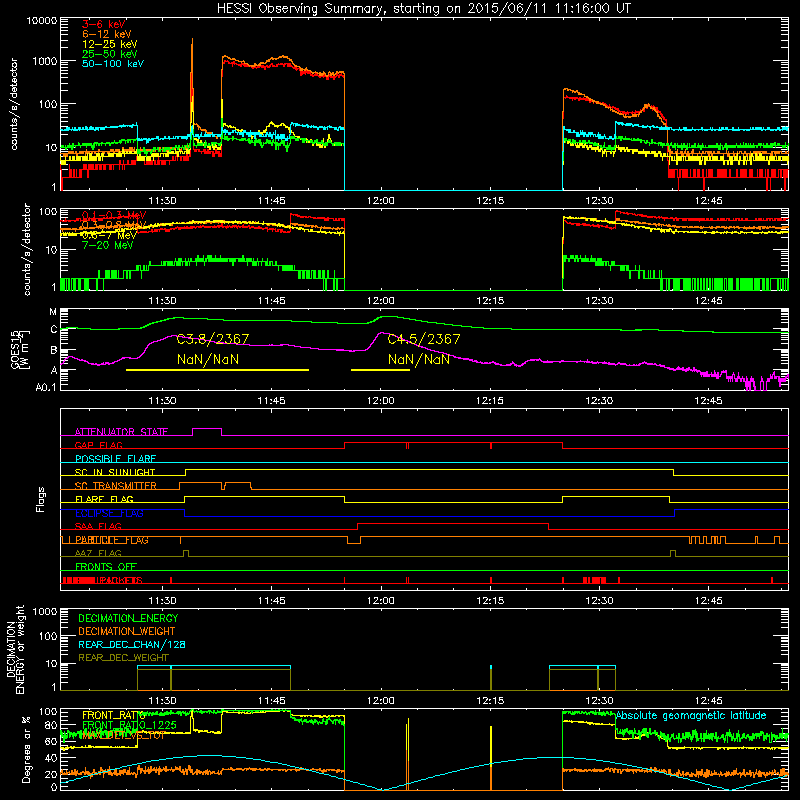Select the 12-25 keV legend label

tap(110, 44)
